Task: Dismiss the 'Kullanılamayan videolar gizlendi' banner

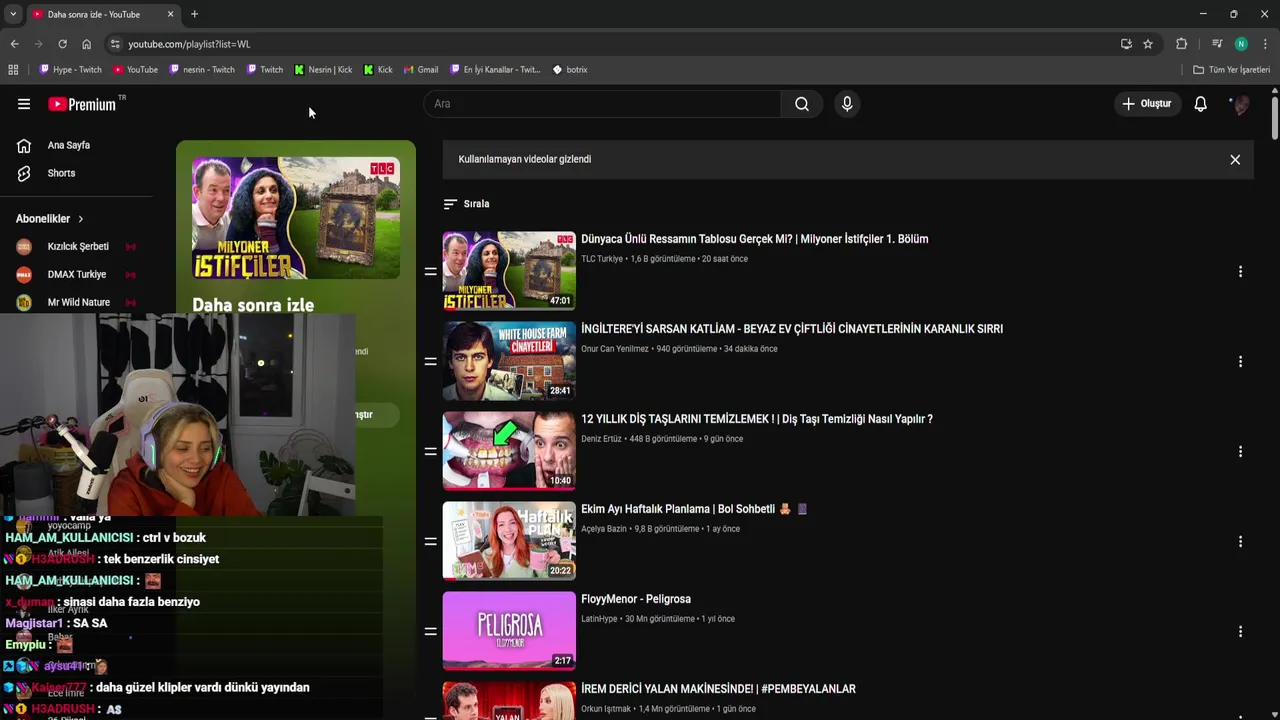Action: tap(1235, 160)
